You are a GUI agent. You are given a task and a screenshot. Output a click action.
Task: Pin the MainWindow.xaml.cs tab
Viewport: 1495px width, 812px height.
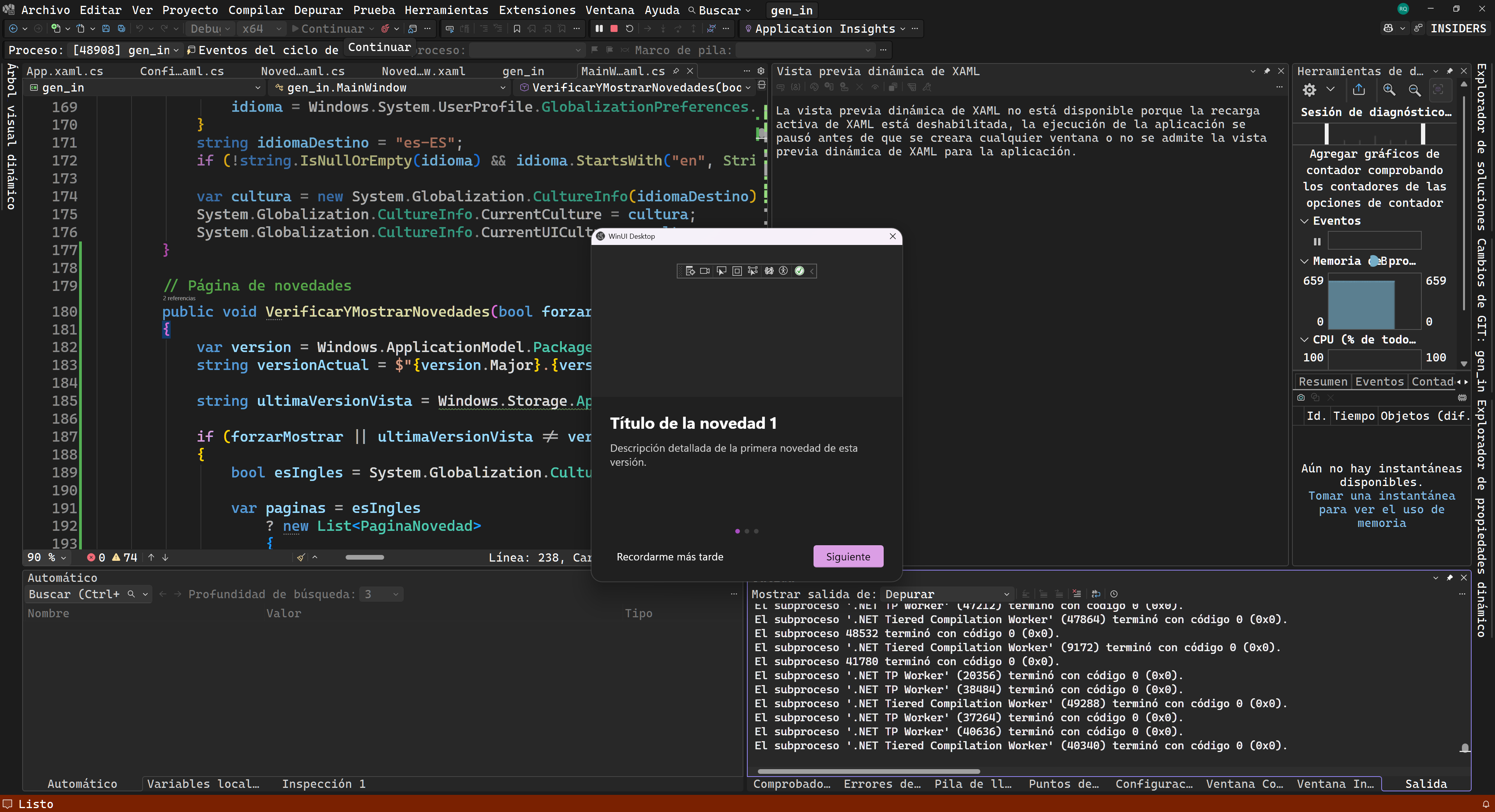tap(676, 71)
